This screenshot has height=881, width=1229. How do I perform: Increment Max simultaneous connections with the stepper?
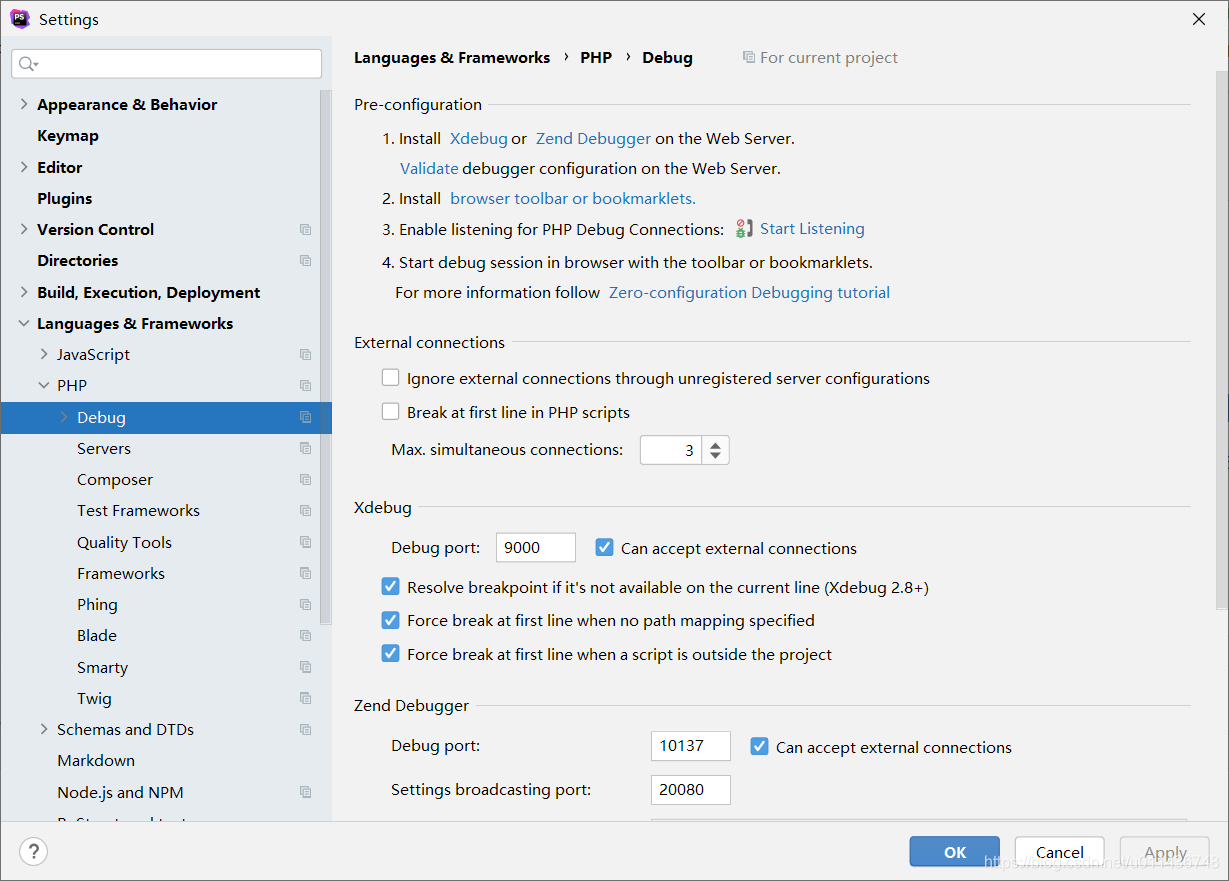click(715, 443)
